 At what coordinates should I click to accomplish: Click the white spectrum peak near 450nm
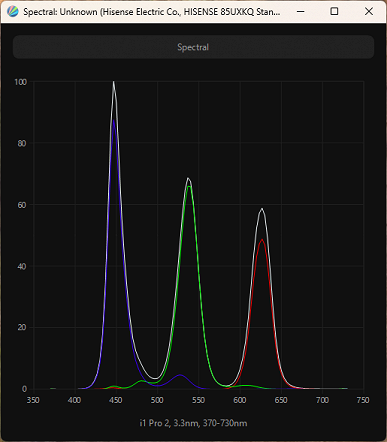point(114,82)
